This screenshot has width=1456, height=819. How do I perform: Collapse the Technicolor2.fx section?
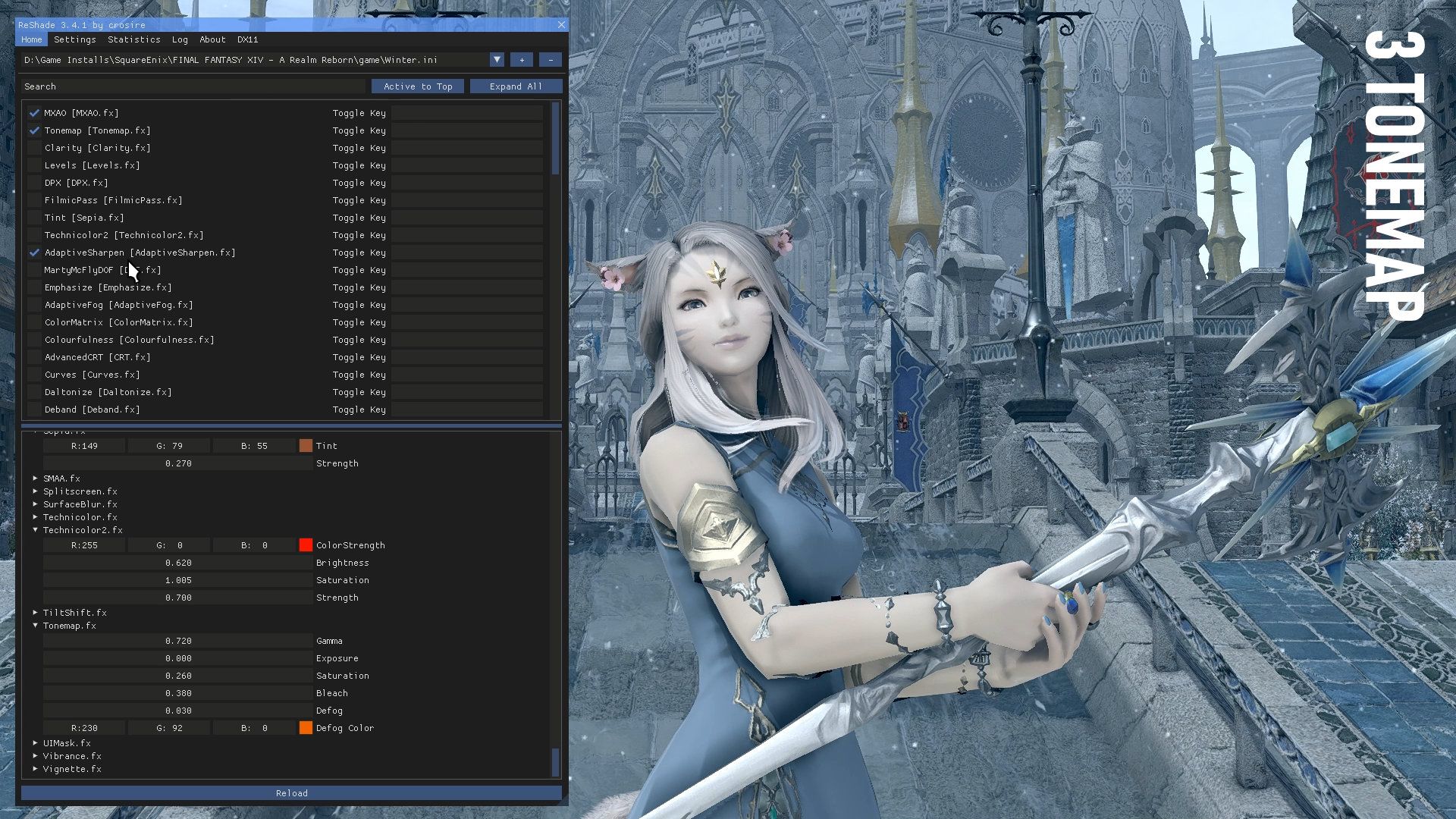(x=36, y=530)
